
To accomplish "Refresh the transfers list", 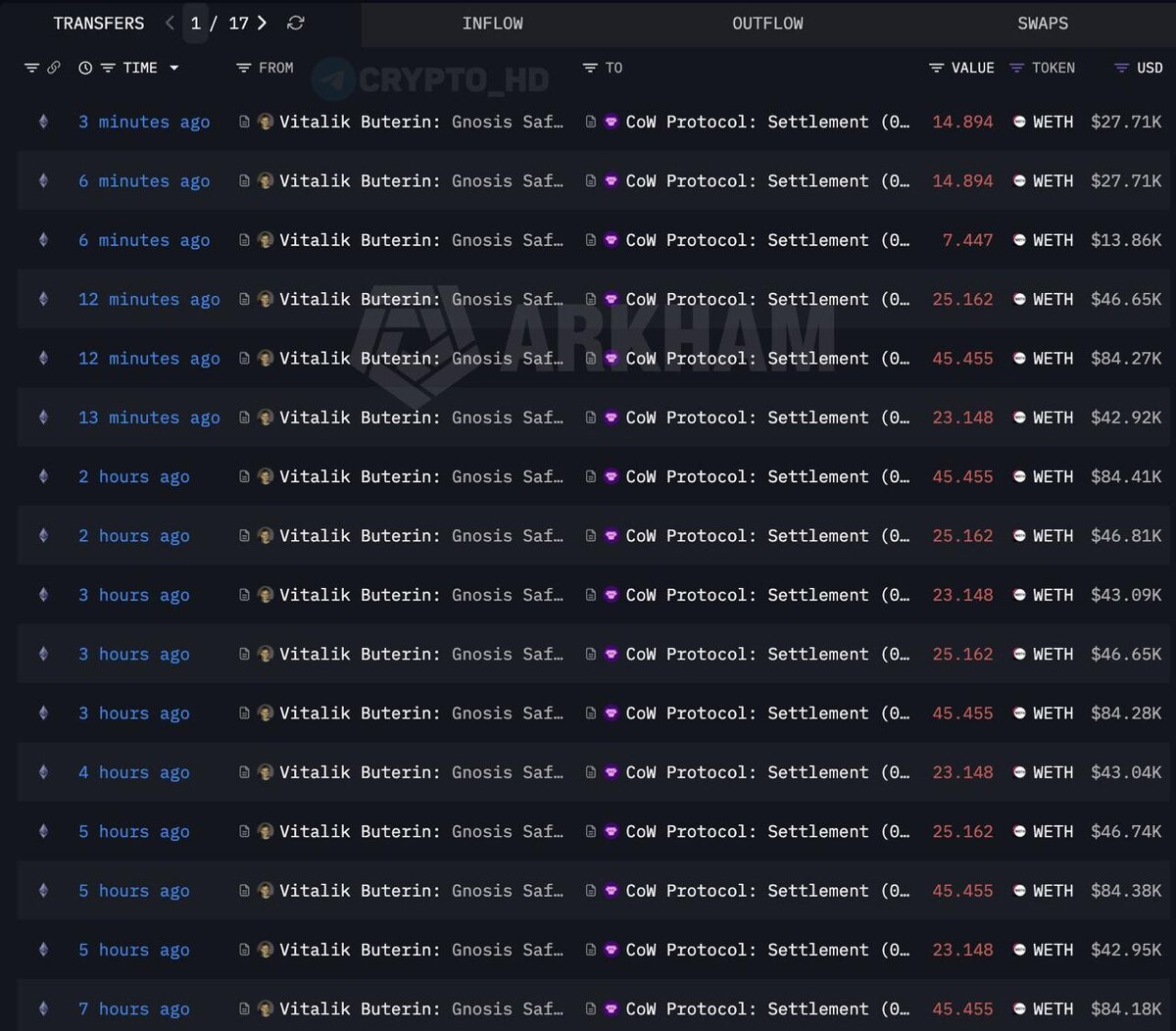I will click(295, 23).
